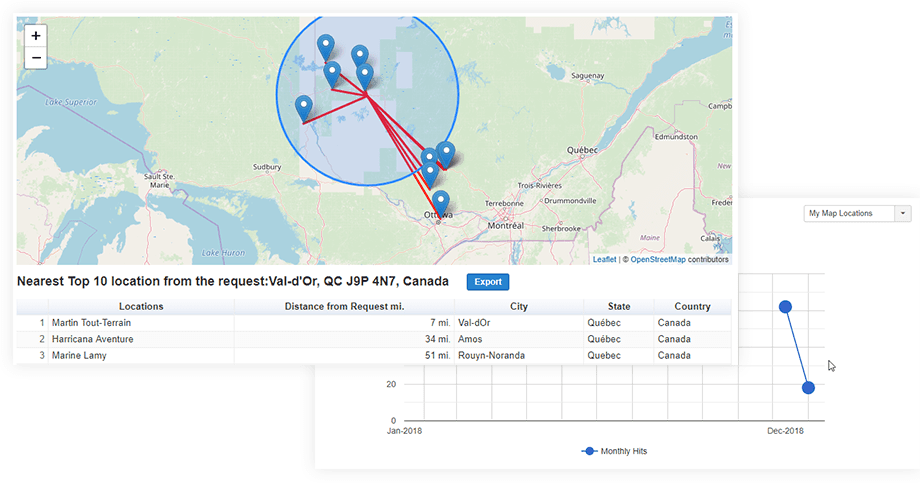
Task: Click the arrow beside My Map Locations
Action: pos(903,213)
